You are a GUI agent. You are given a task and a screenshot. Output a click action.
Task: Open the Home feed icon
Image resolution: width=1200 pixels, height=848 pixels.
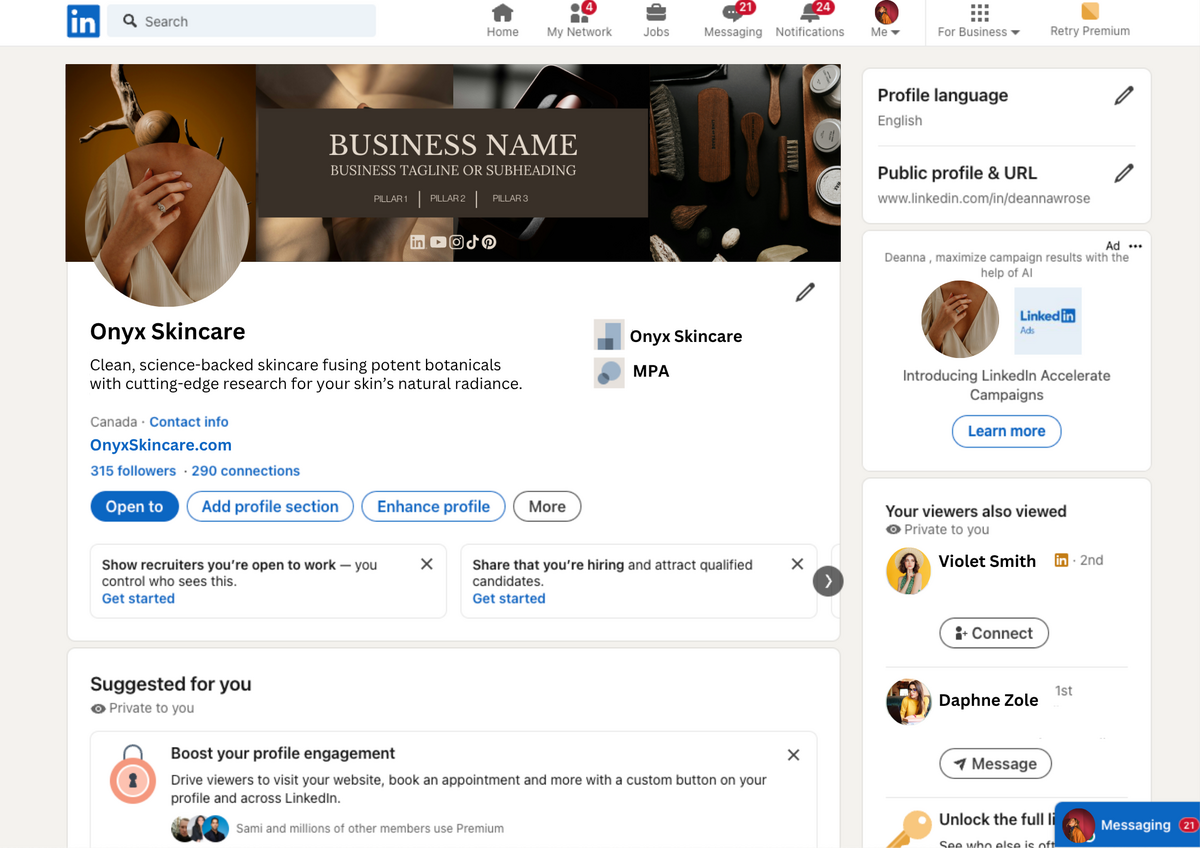502,13
